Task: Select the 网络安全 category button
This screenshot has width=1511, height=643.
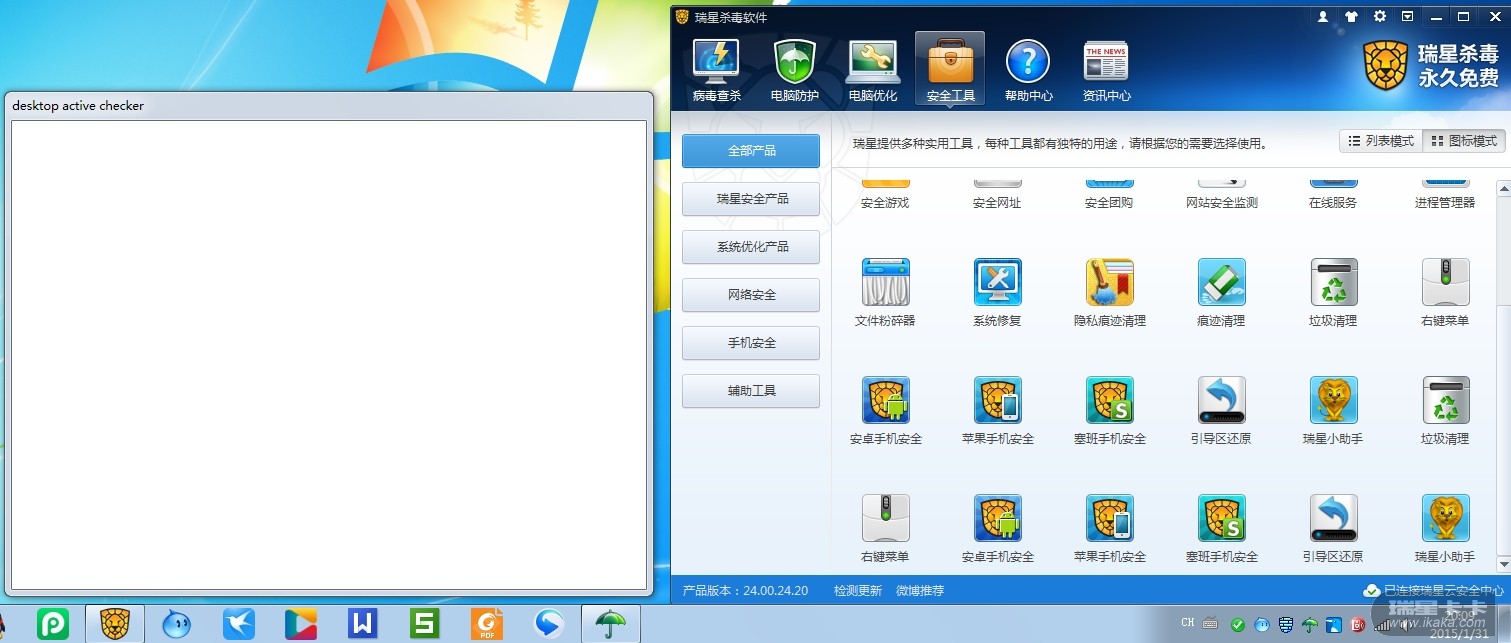Action: coord(751,295)
